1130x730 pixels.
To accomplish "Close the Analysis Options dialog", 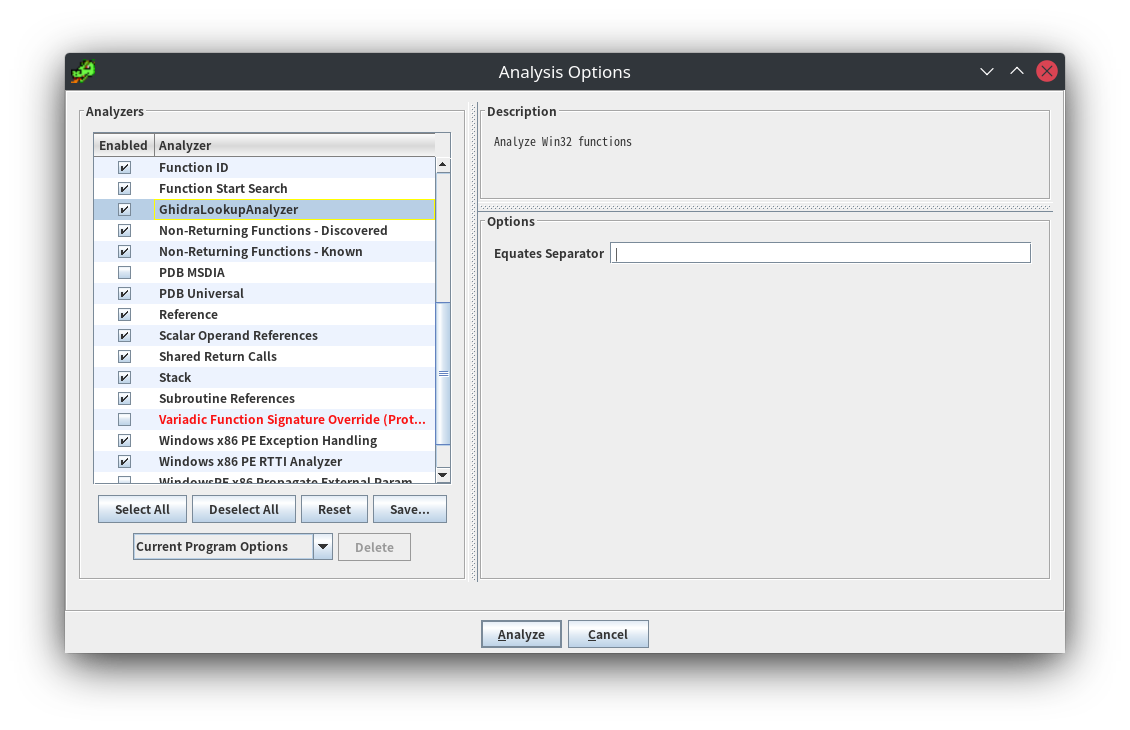I will coord(1046,71).
